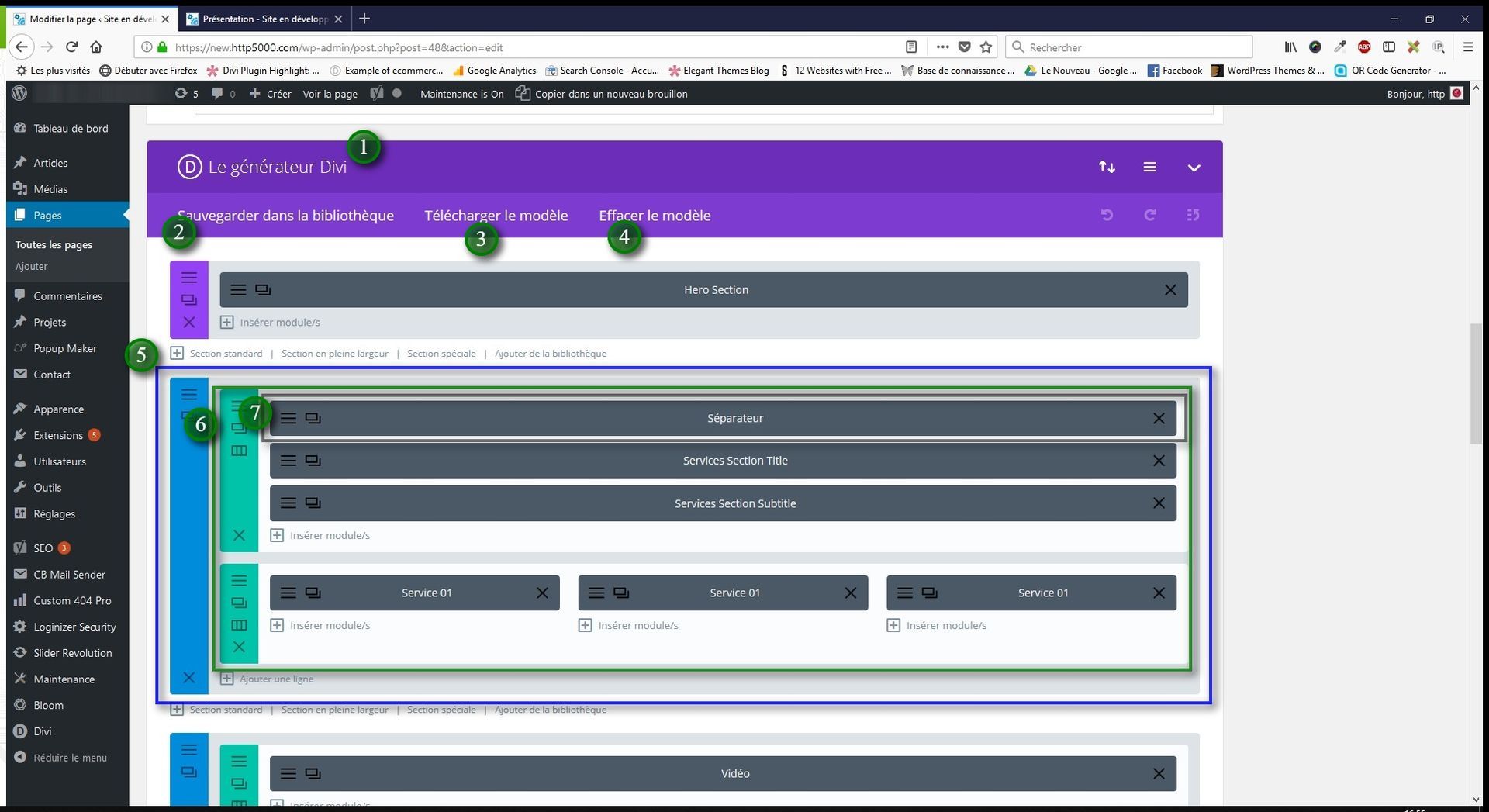Collapse the Divi builder panel
This screenshot has height=812, width=1489.
[1194, 168]
